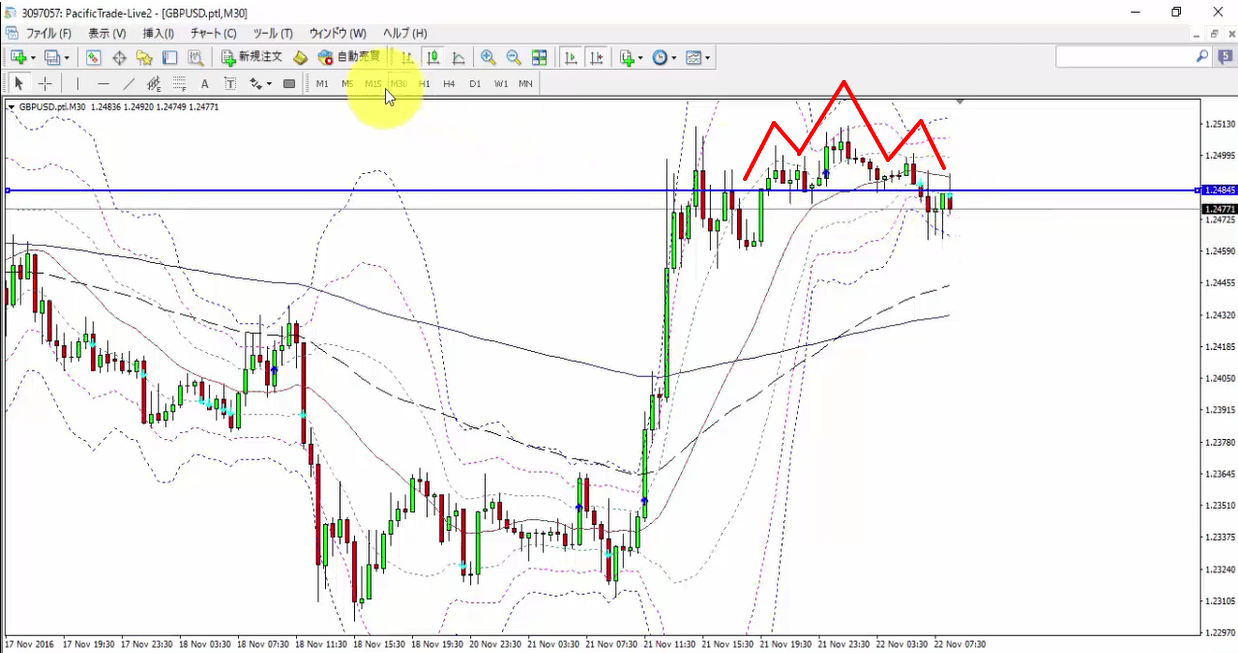Switch to D1 timeframe
This screenshot has width=1238, height=653.
click(x=475, y=84)
